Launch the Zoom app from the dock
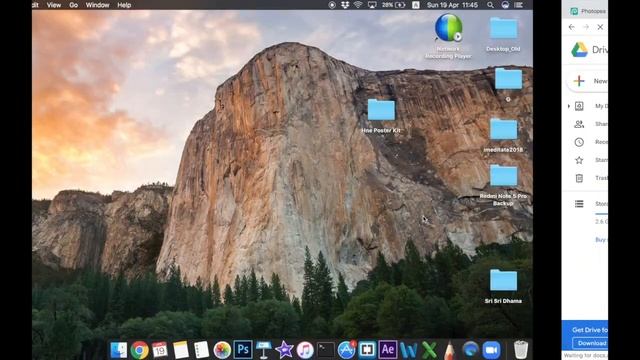 coord(491,350)
